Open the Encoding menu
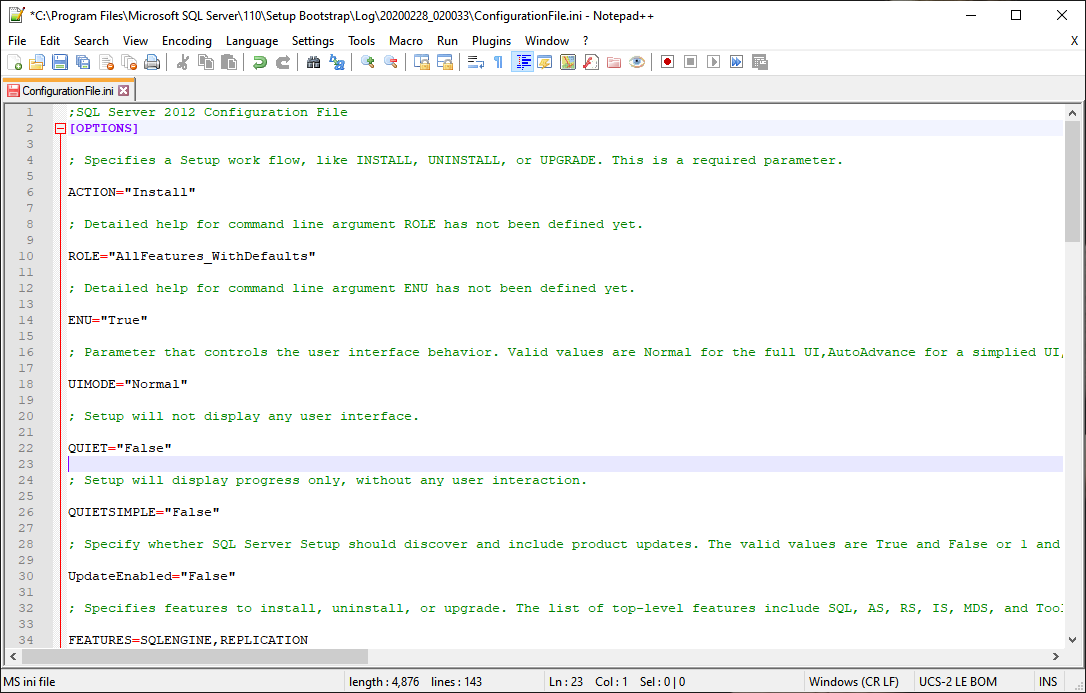The height and width of the screenshot is (693, 1086). (187, 41)
